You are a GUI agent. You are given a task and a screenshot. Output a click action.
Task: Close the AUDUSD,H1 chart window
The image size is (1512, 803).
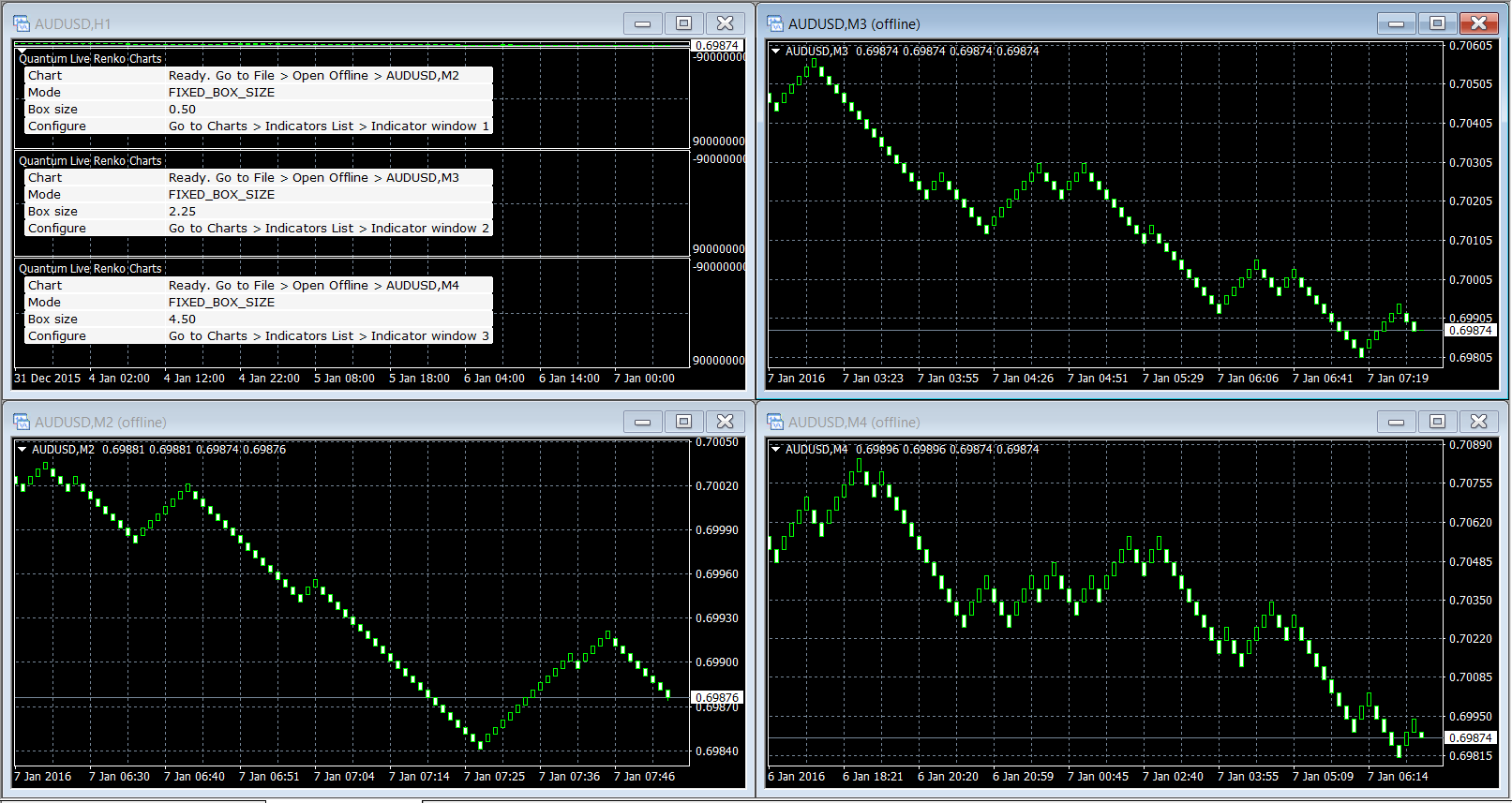725,23
